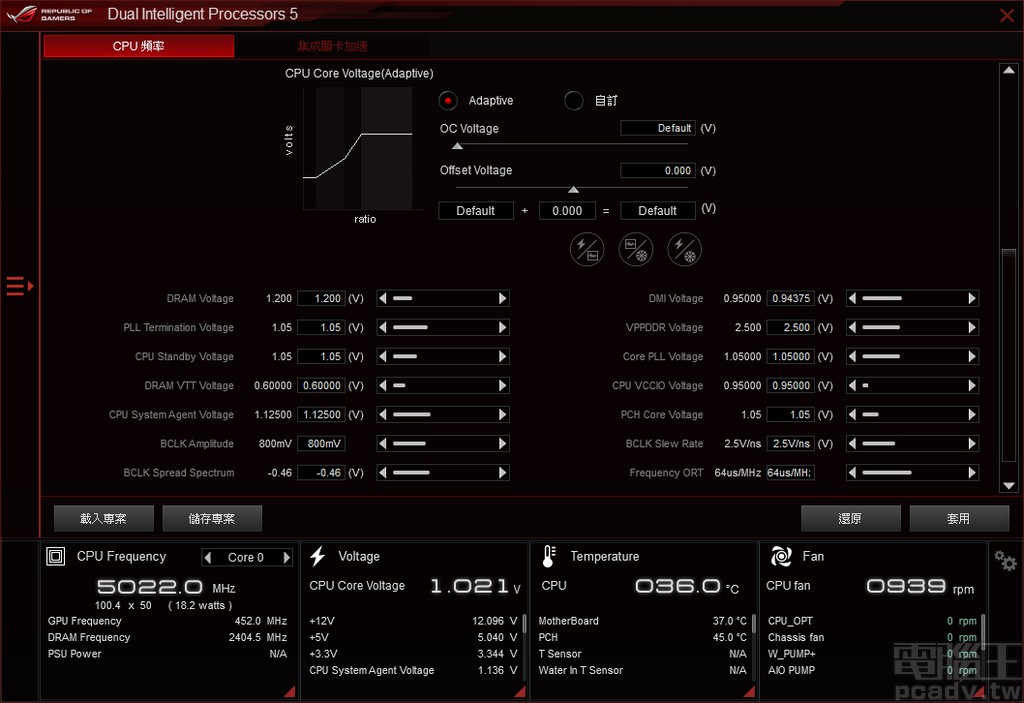The height and width of the screenshot is (703, 1024).
Task: Click the CPU Core Voltage 1.021 reading
Action: [x=475, y=586]
